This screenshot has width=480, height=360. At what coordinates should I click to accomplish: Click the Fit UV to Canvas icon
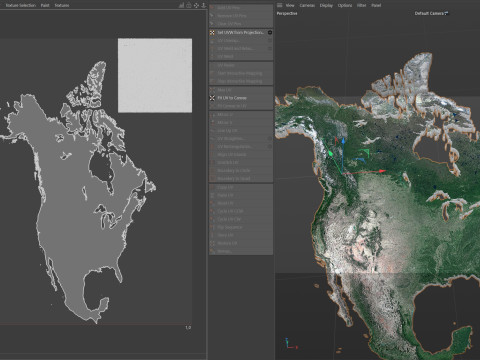click(212, 98)
